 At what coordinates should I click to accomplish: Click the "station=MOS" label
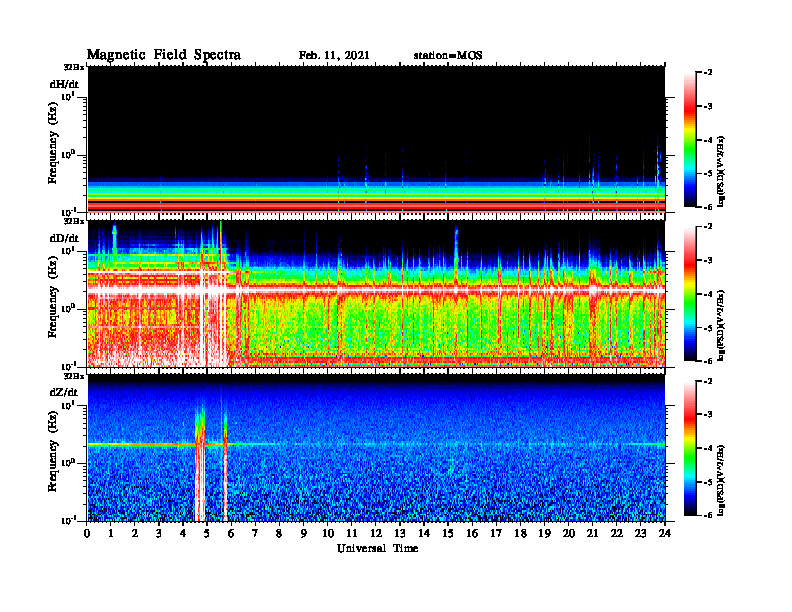448,56
